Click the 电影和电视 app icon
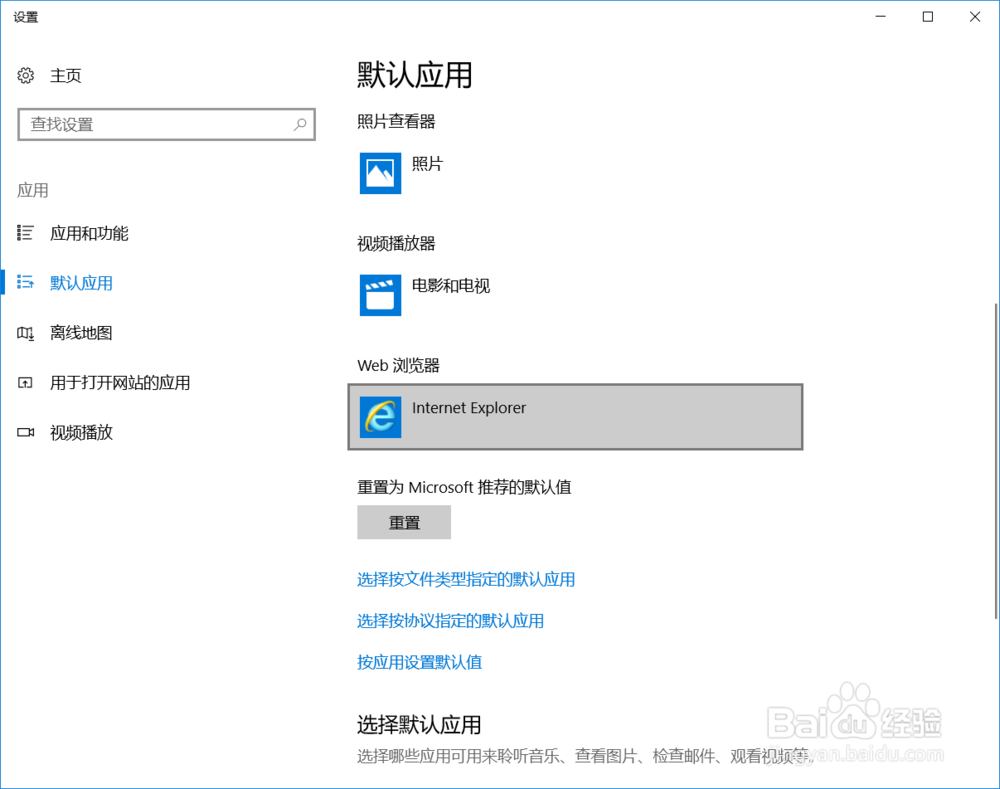The image size is (1000, 789). [x=380, y=296]
